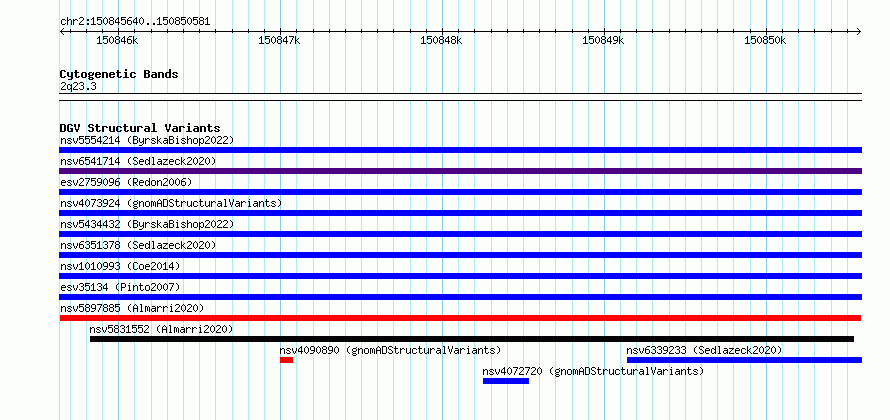The height and width of the screenshot is (420, 890).
Task: Click the blue bar under nsv4073924
Action: (x=460, y=213)
